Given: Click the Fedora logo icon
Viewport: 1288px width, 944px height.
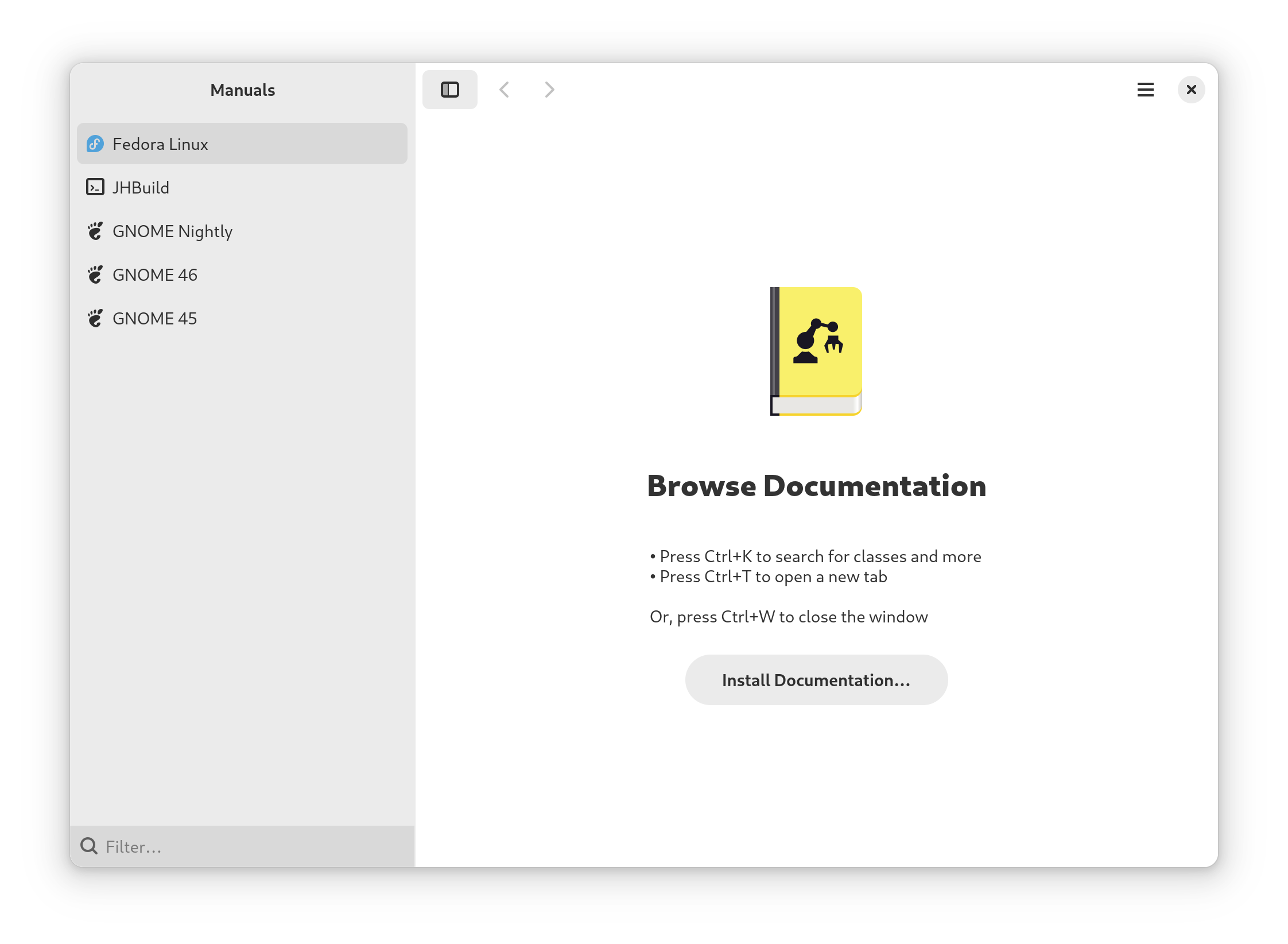Looking at the screenshot, I should tap(95, 144).
